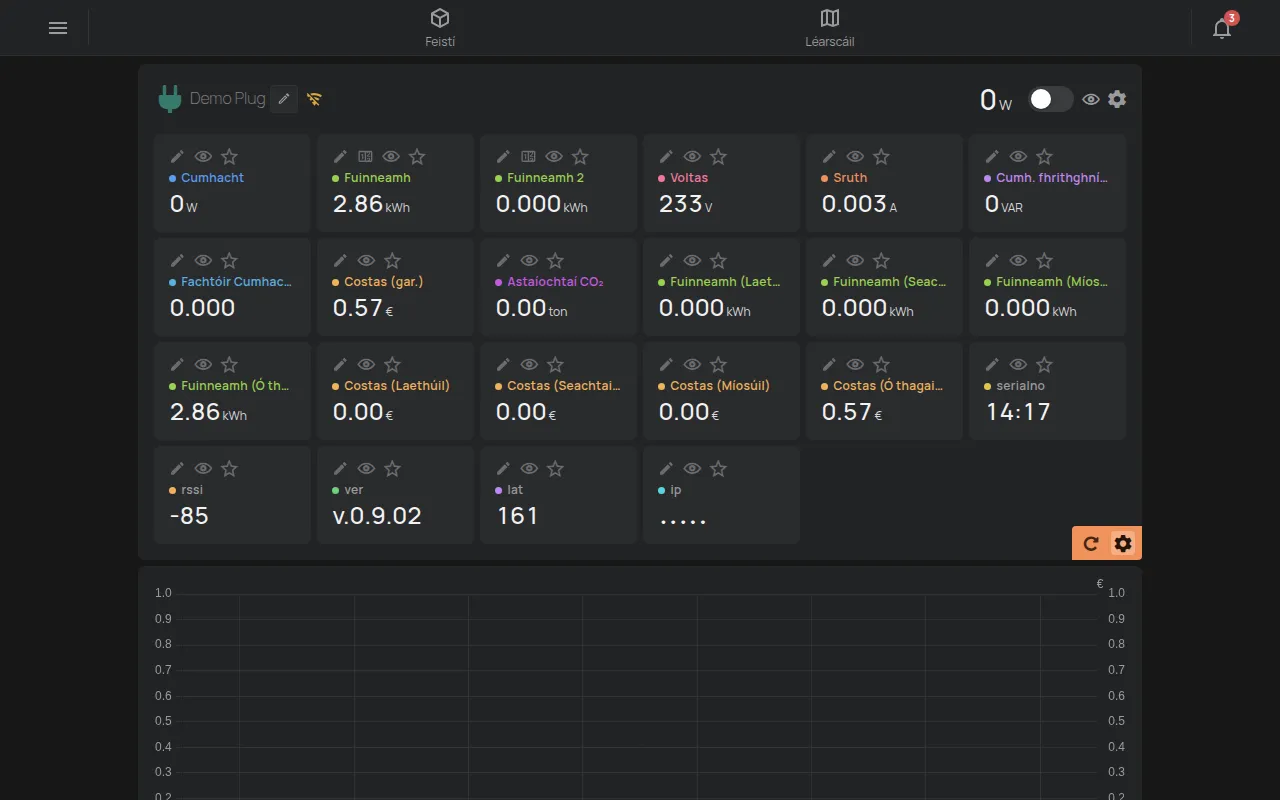
Task: Toggle the Demo Plug power switch
Action: coord(1051,99)
